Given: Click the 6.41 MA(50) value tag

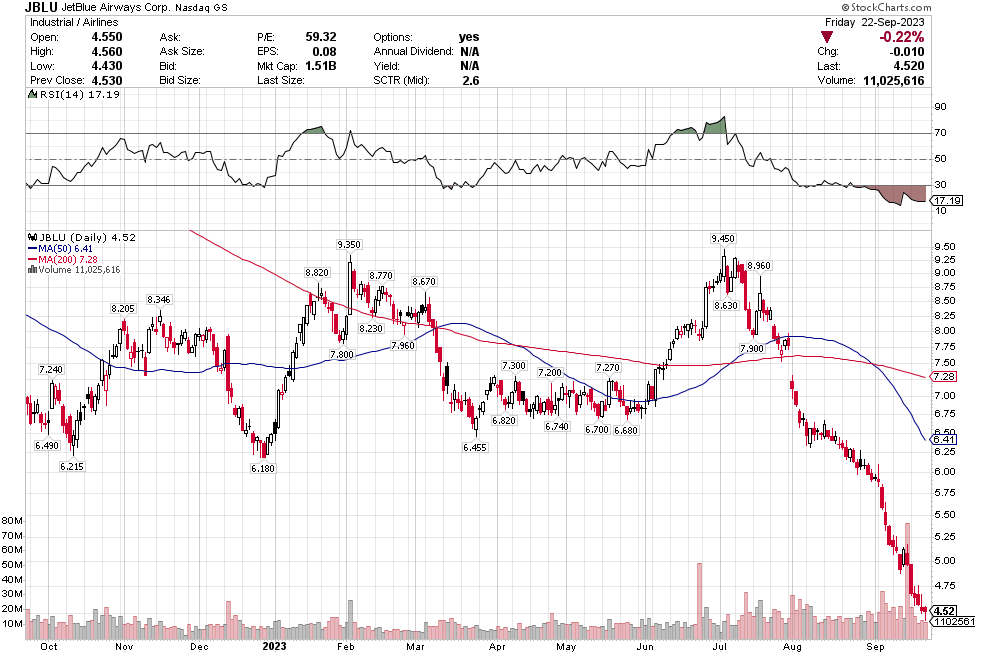Looking at the screenshot, I should 943,439.
